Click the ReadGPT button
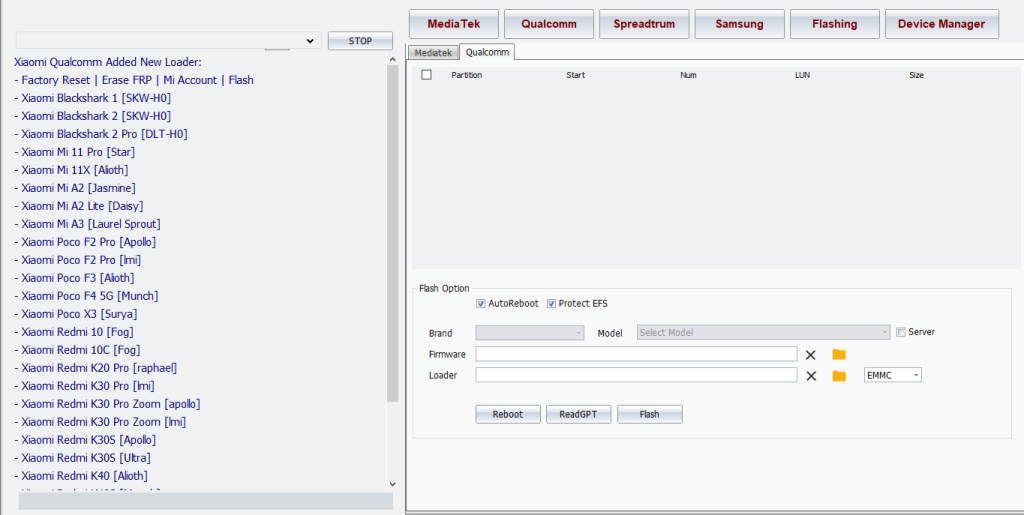 [578, 414]
